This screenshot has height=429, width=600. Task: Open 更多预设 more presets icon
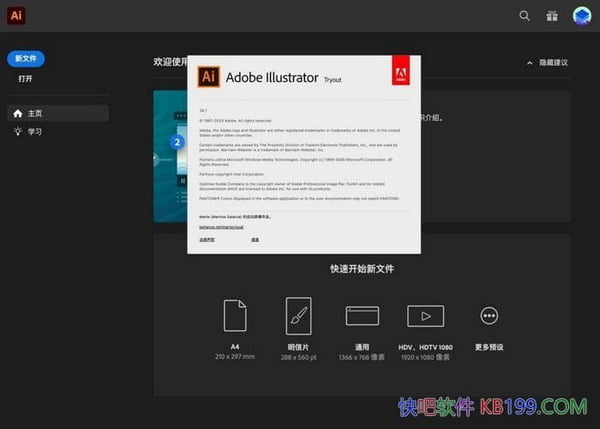[x=489, y=316]
